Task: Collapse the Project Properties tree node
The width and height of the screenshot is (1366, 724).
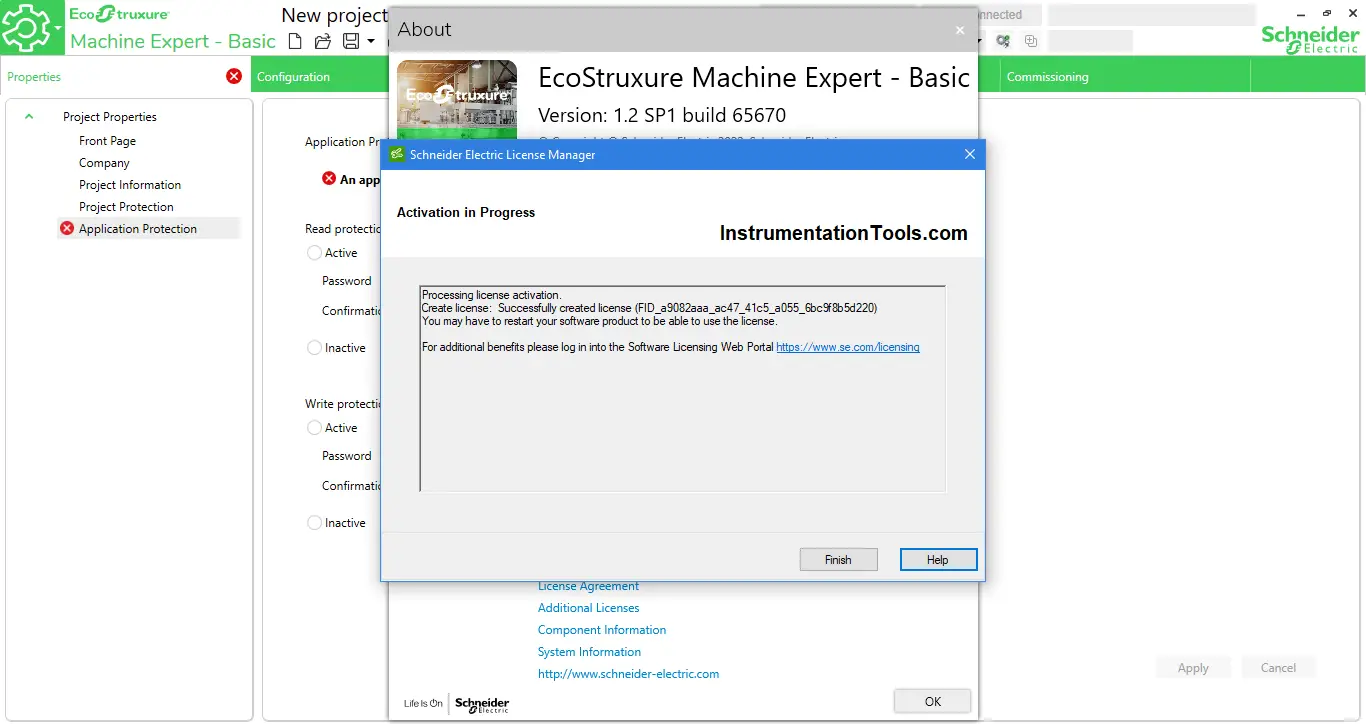Action: pos(29,116)
